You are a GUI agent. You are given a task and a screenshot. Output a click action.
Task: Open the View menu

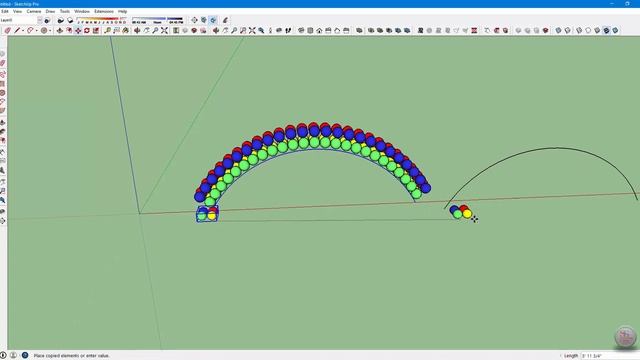(x=18, y=11)
